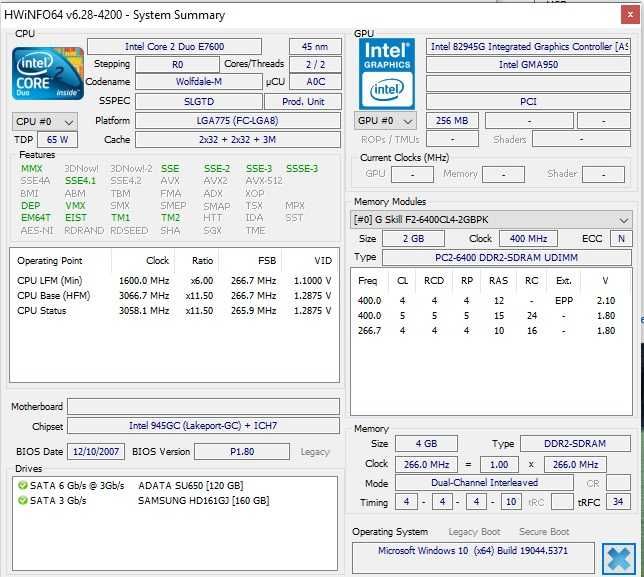The width and height of the screenshot is (644, 577).
Task: Click the blue X button beside Operating System
Action: pyautogui.click(x=618, y=559)
